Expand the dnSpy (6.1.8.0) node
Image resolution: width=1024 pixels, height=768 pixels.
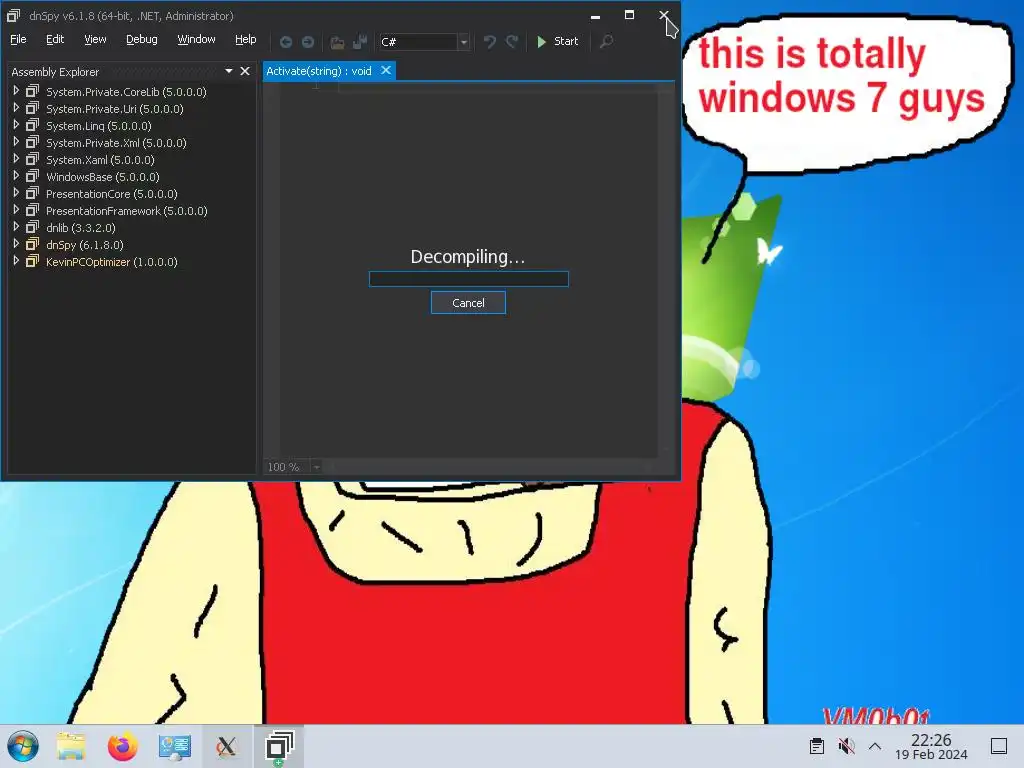(x=16, y=244)
